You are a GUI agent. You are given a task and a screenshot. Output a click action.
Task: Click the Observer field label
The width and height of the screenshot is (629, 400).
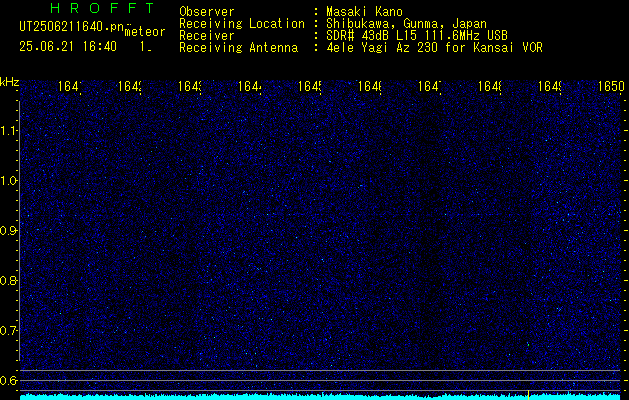[x=207, y=12]
